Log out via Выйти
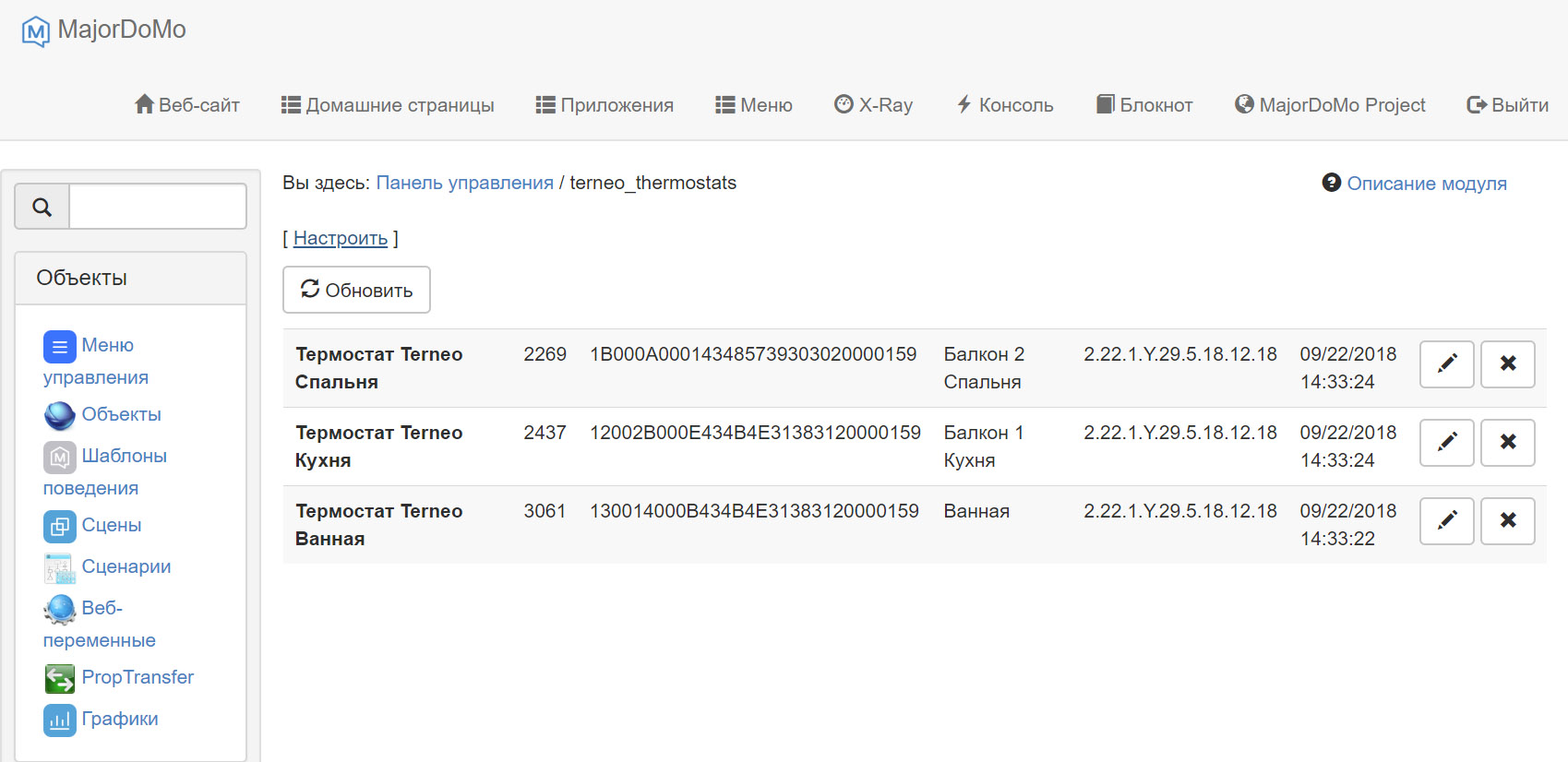1568x762 pixels. coord(1508,105)
